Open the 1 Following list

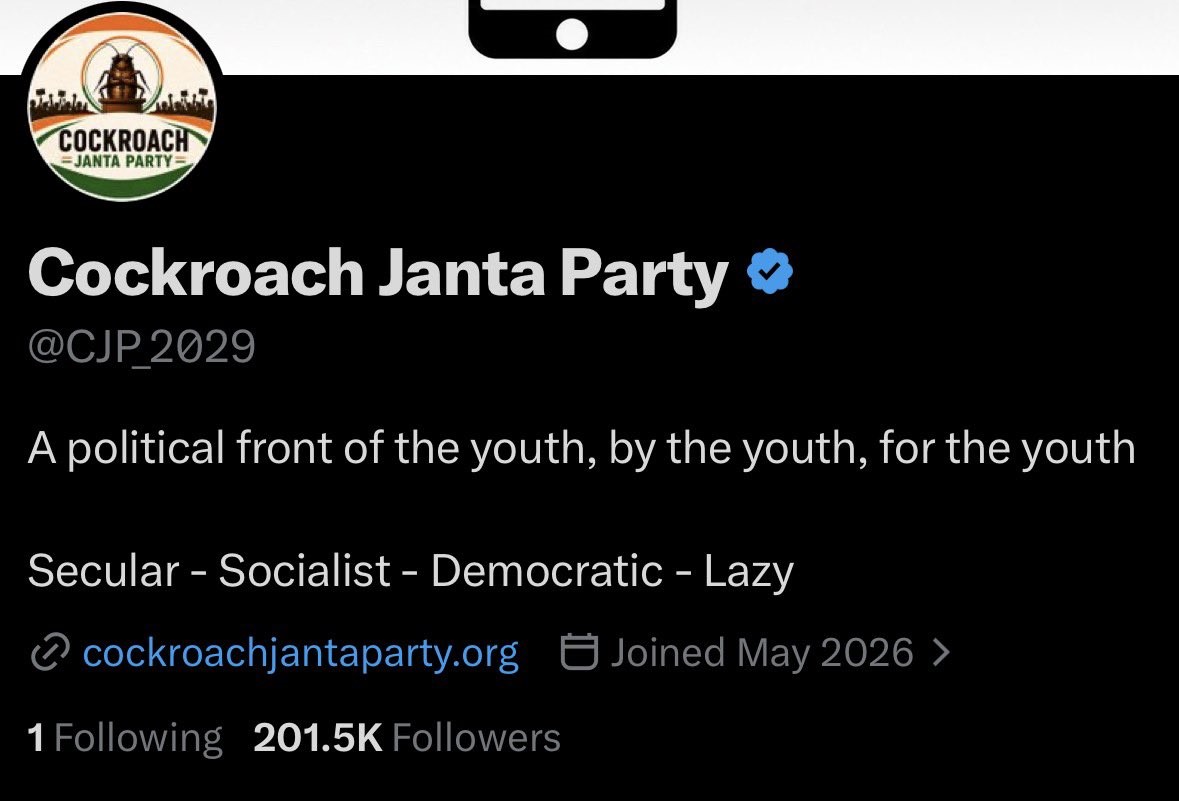pyautogui.click(x=125, y=738)
